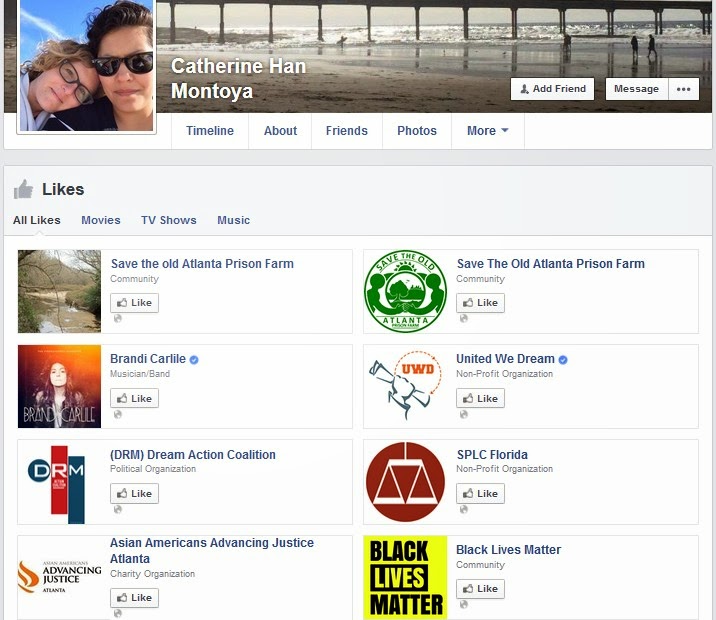Image resolution: width=716 pixels, height=620 pixels.
Task: Click the globe privacy icon under Dream Action Coalition
Action: pos(118,509)
